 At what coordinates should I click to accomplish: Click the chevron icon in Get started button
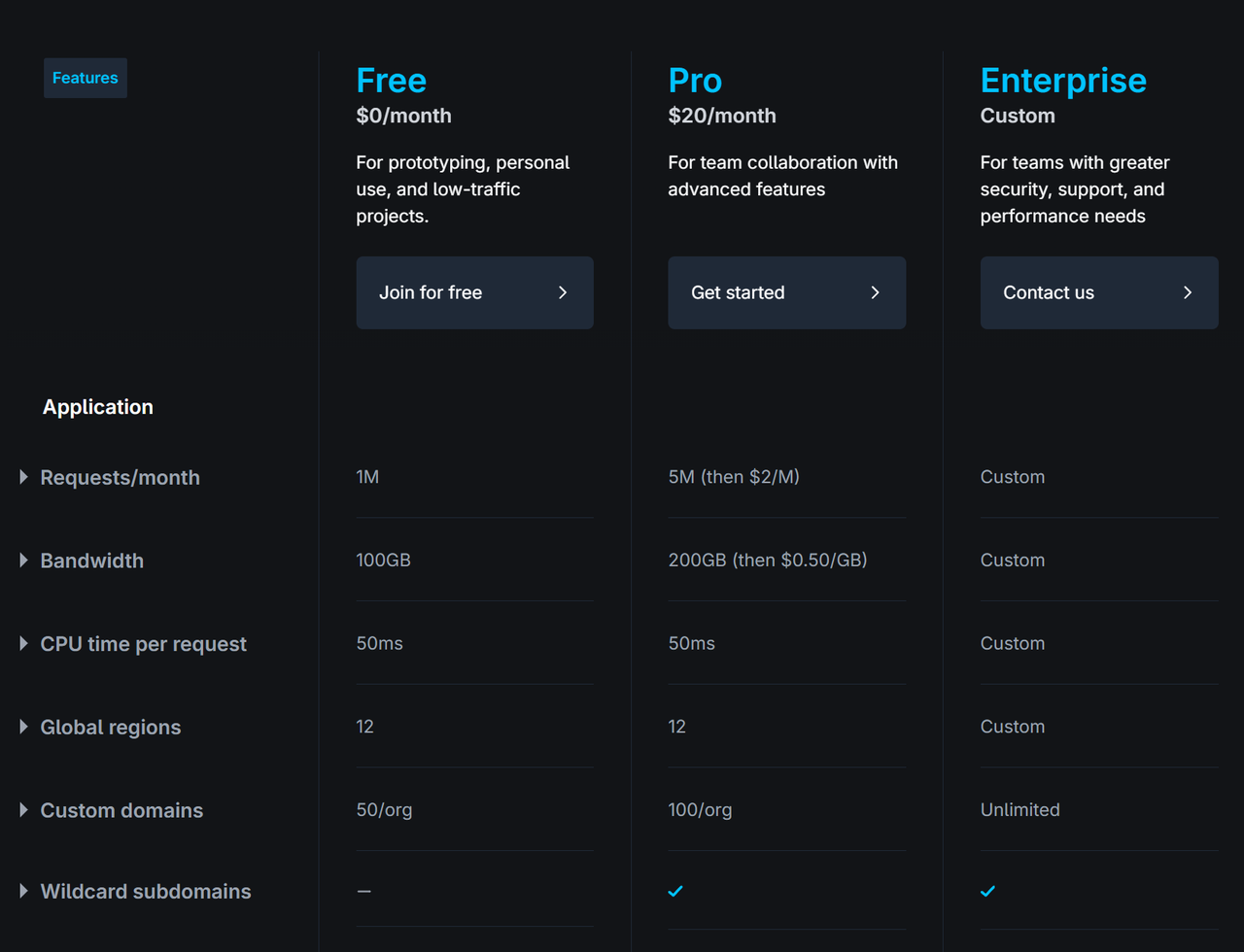coord(875,292)
